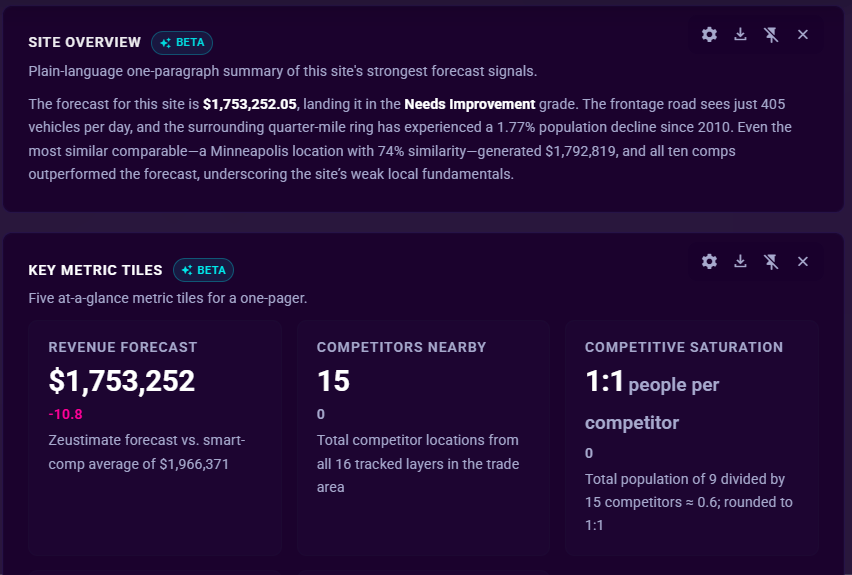Select the Competitors Nearby tile heading
The width and height of the screenshot is (852, 575).
[x=402, y=347]
